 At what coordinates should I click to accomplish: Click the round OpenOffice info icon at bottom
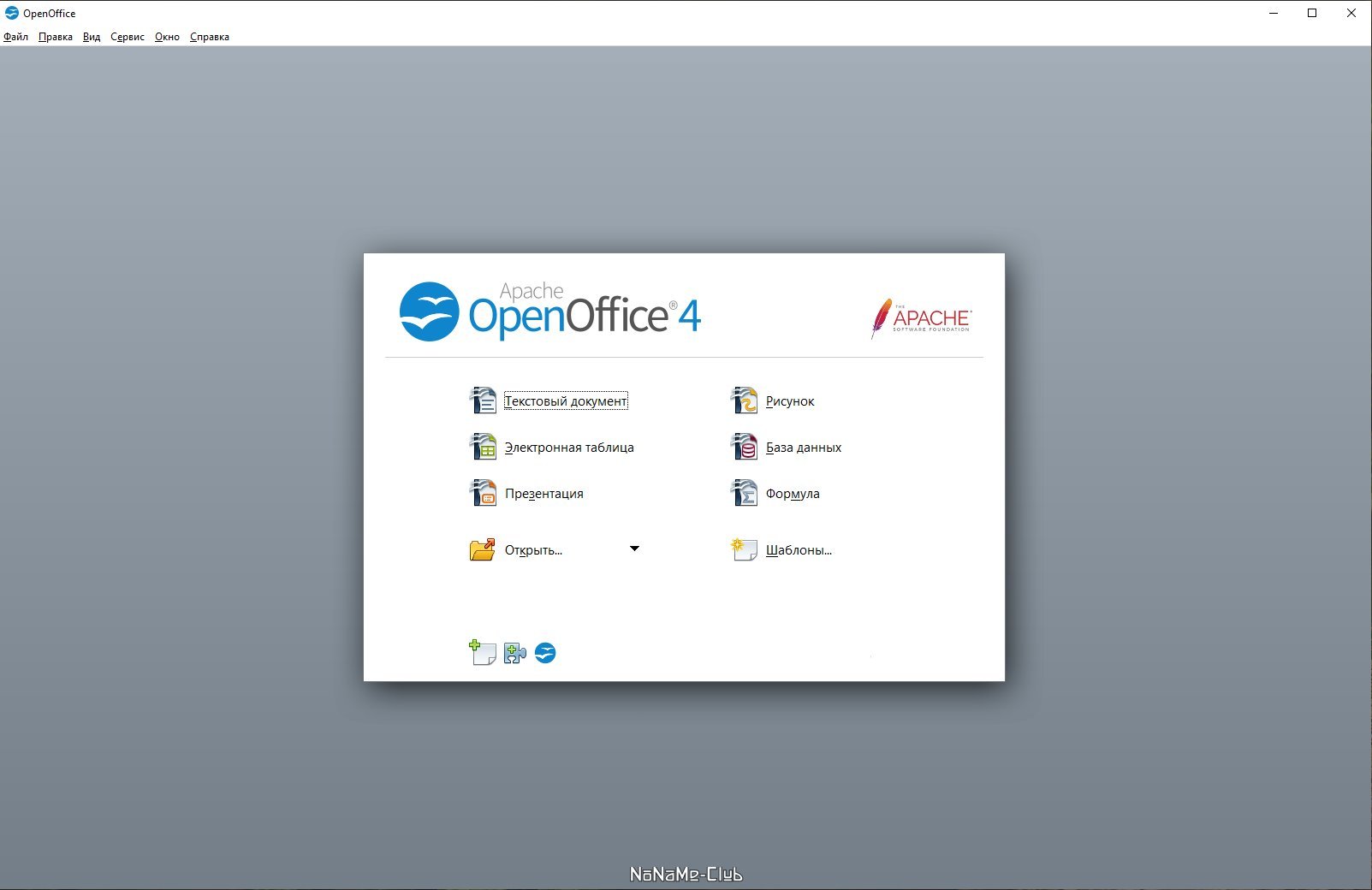545,653
